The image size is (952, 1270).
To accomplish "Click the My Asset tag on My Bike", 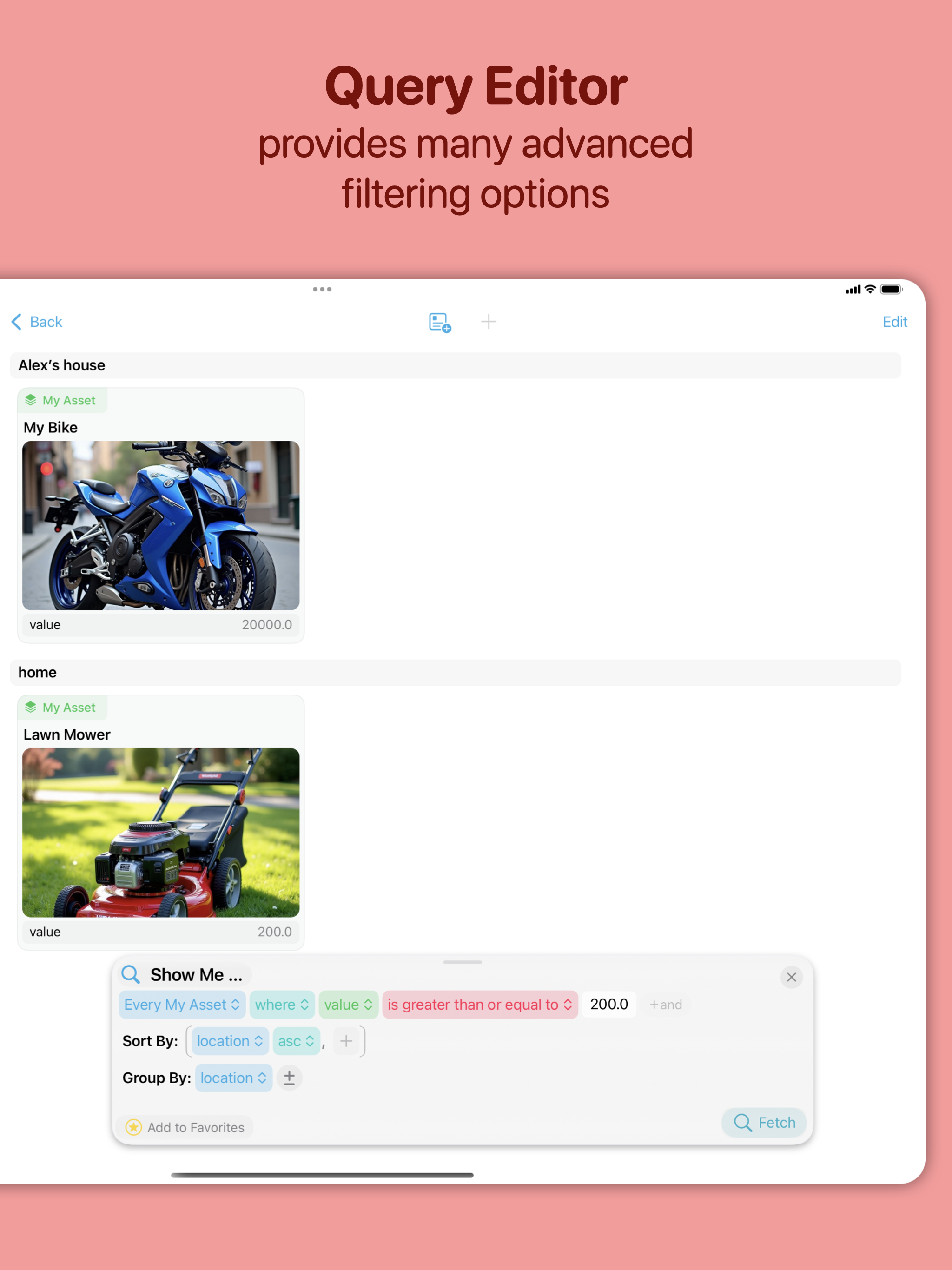I will 62,400.
